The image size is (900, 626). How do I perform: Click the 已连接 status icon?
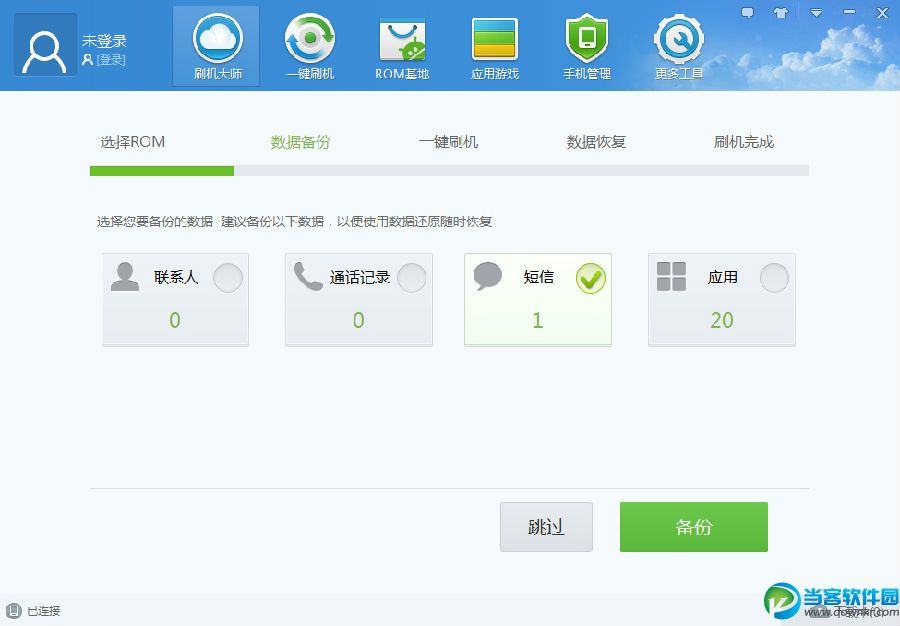pyautogui.click(x=14, y=611)
